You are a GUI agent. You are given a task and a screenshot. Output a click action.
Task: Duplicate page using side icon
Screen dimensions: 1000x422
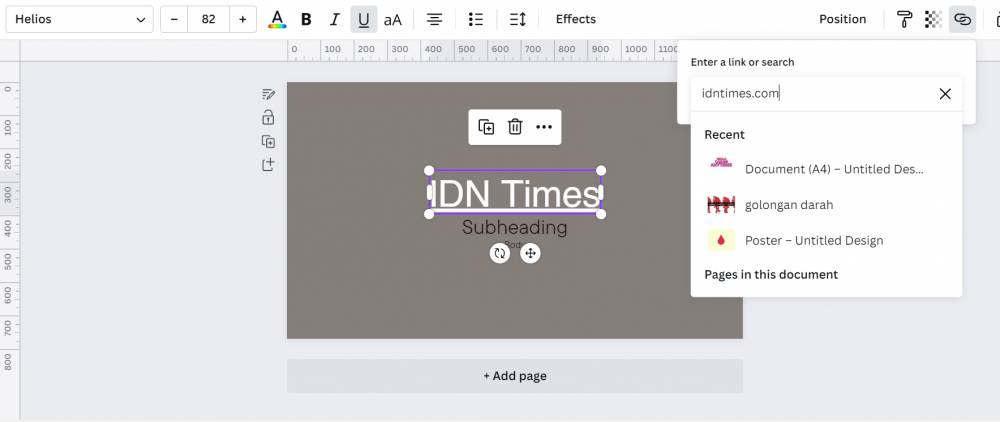tap(268, 142)
